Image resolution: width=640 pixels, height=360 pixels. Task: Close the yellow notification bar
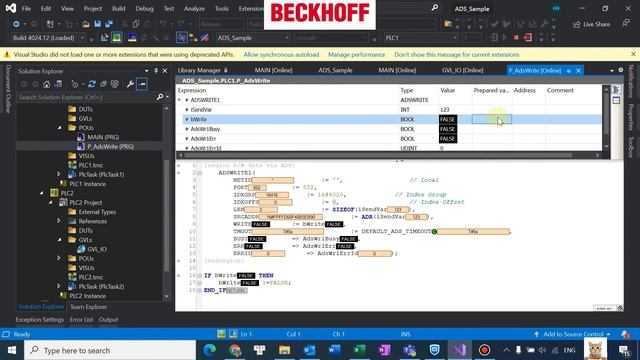click(x=633, y=54)
